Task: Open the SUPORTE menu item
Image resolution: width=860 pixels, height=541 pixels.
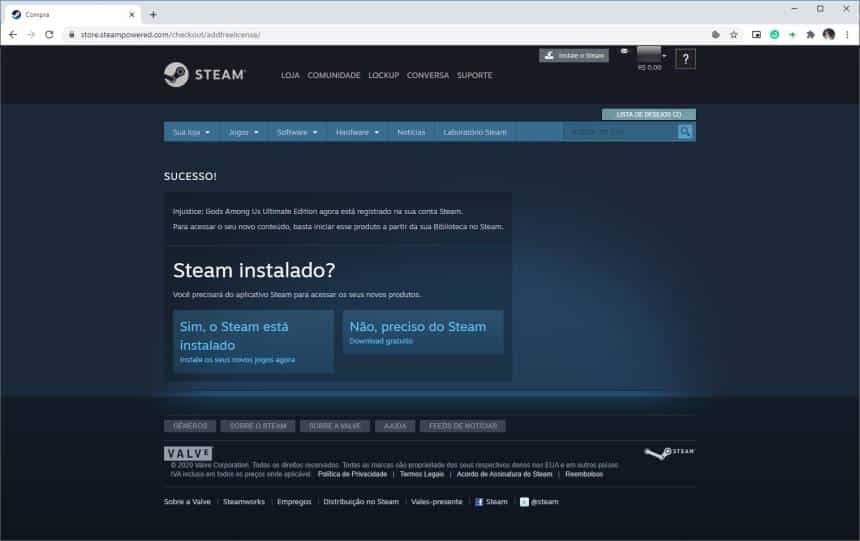Action: (474, 75)
